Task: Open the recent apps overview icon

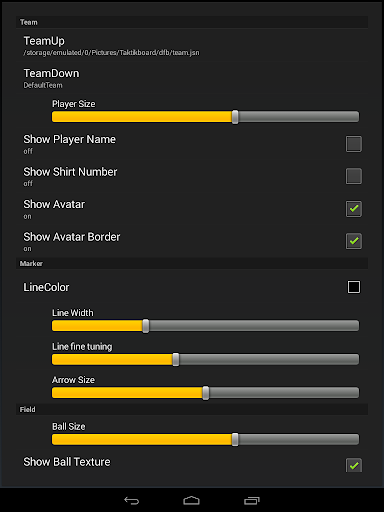Action: [x=252, y=500]
